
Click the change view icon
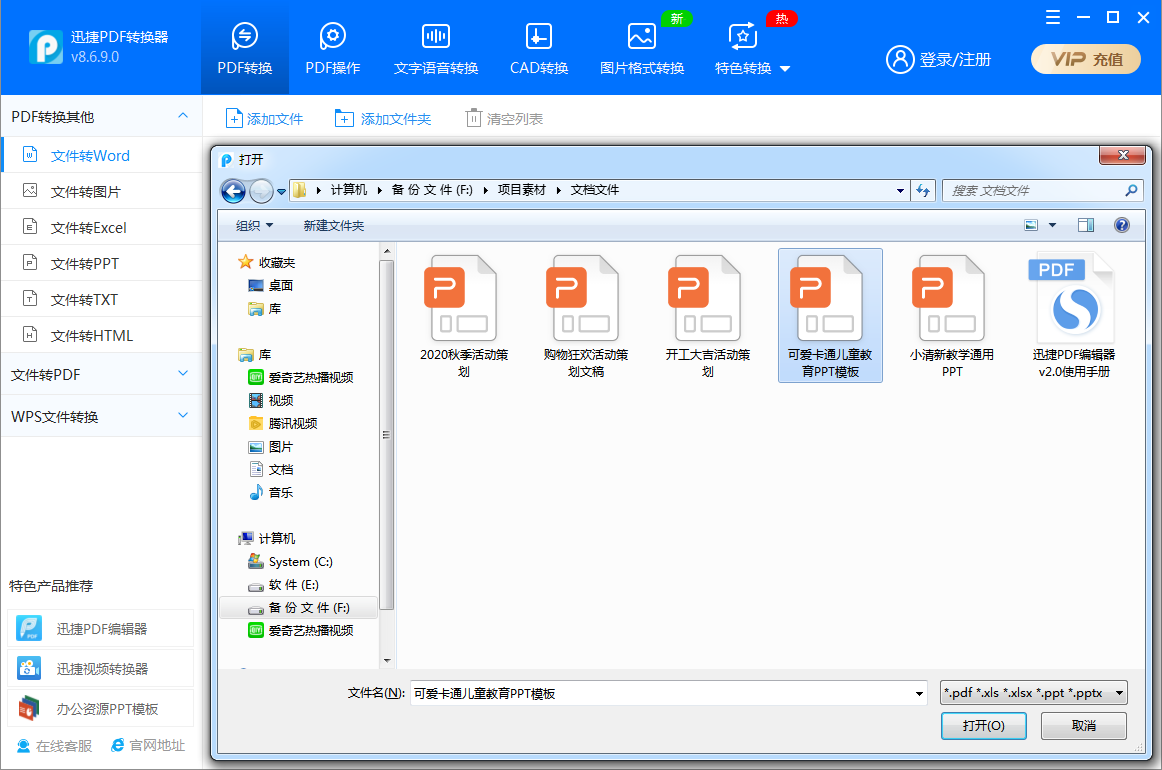[1031, 225]
